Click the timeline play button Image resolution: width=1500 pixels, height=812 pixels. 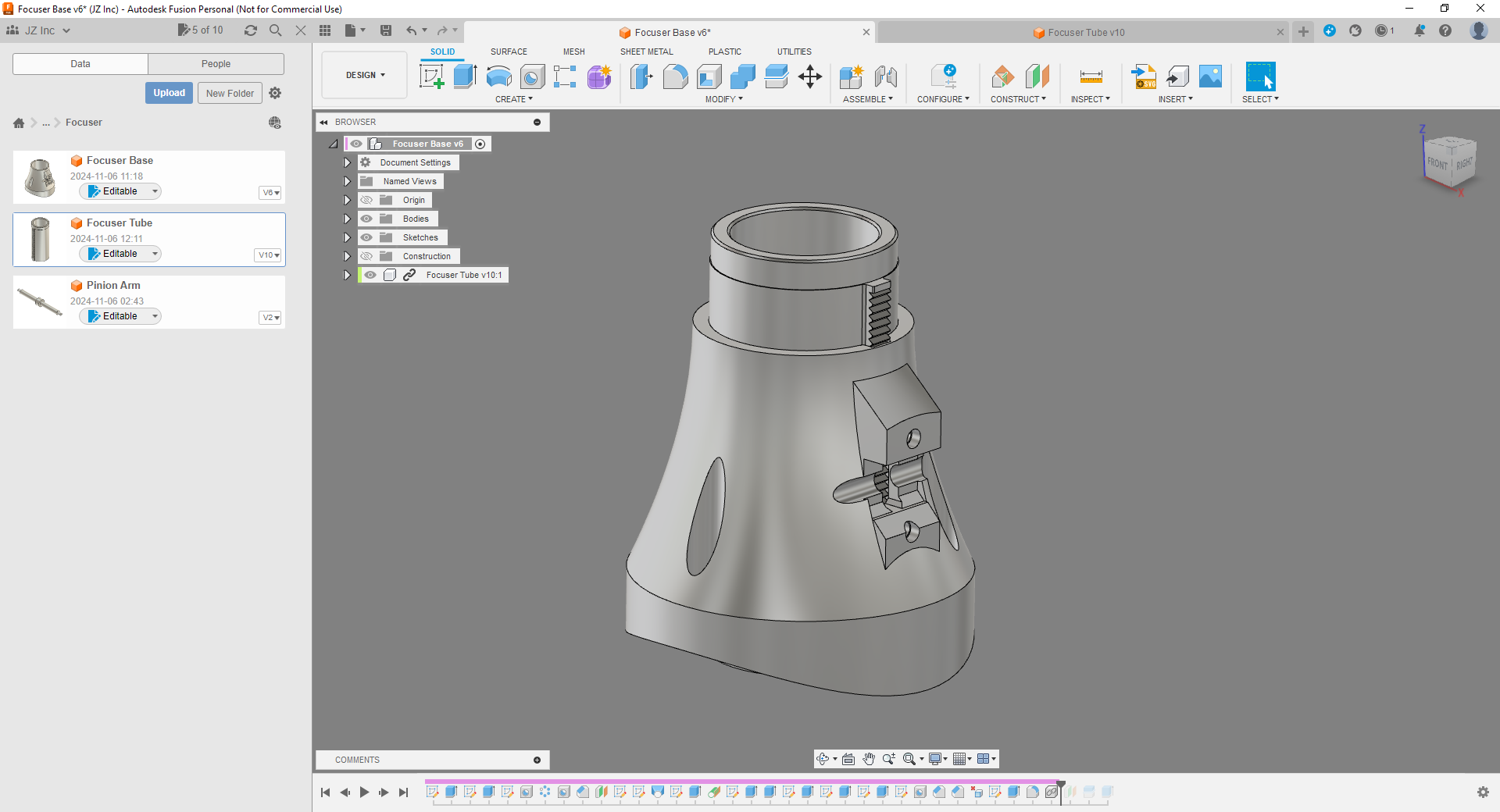364,792
